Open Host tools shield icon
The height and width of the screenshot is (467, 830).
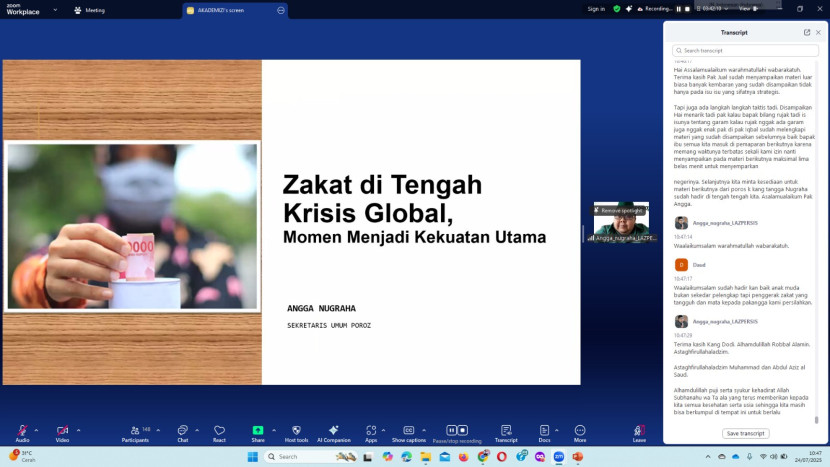coord(296,431)
